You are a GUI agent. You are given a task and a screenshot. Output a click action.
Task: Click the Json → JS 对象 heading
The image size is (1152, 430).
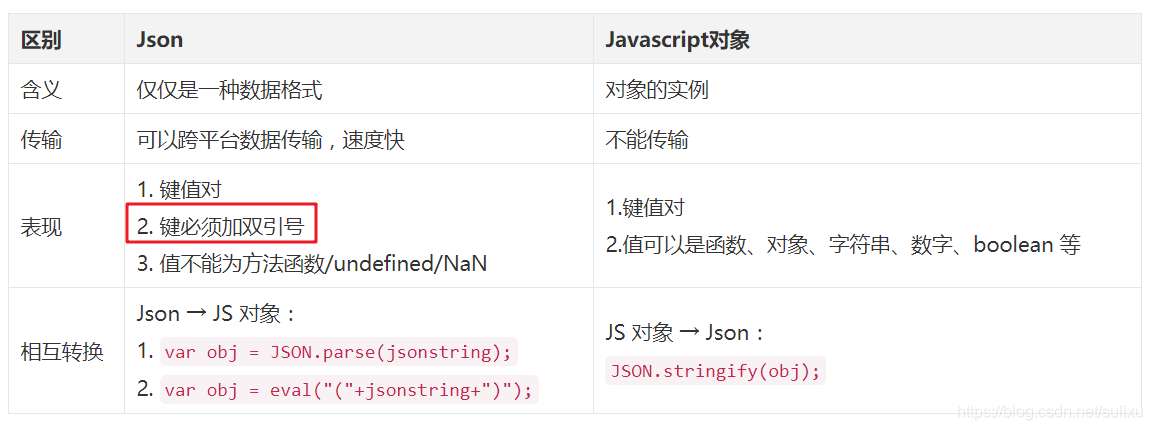[x=216, y=314]
